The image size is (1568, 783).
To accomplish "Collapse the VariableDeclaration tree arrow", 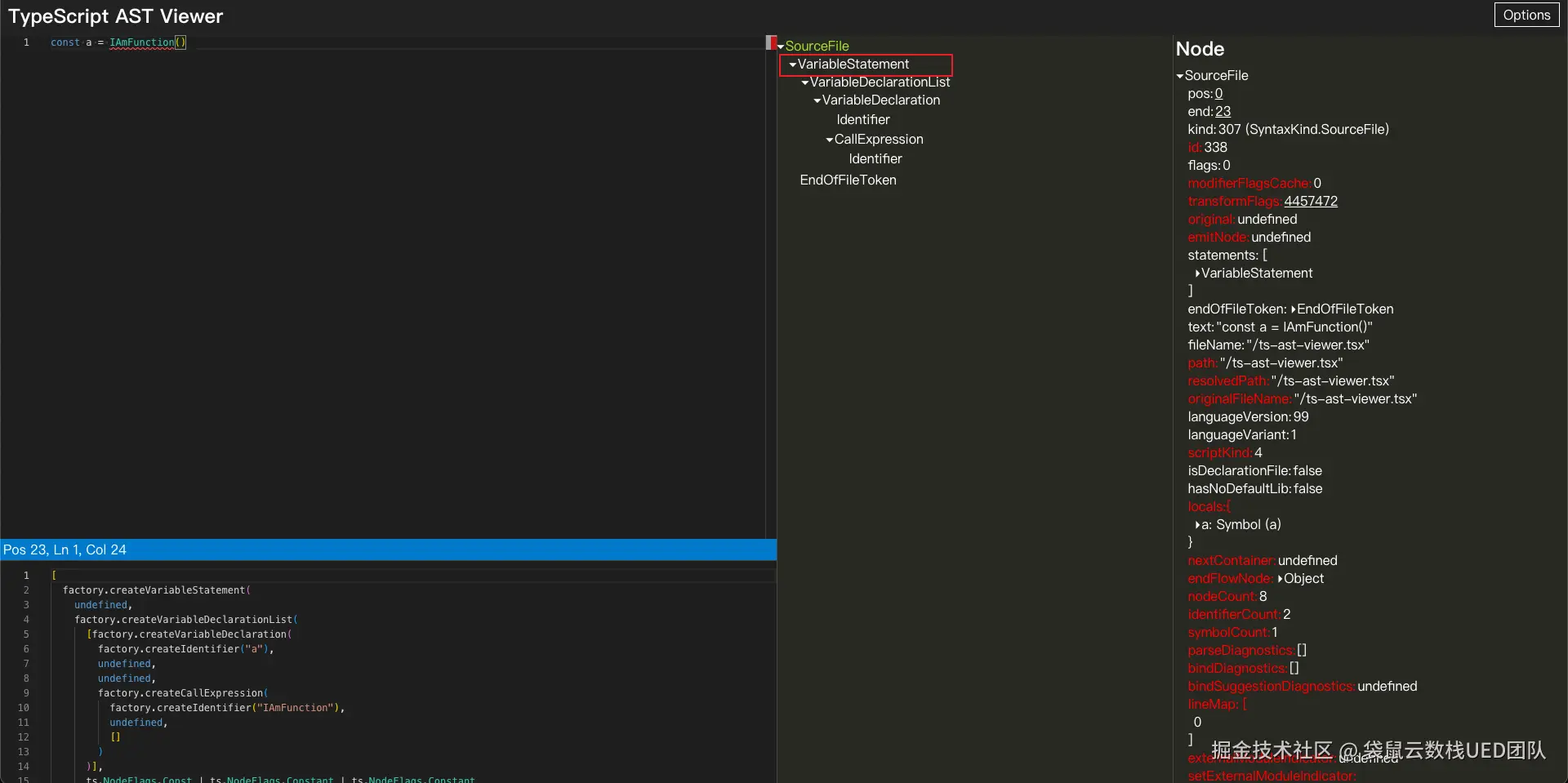I will (817, 100).
